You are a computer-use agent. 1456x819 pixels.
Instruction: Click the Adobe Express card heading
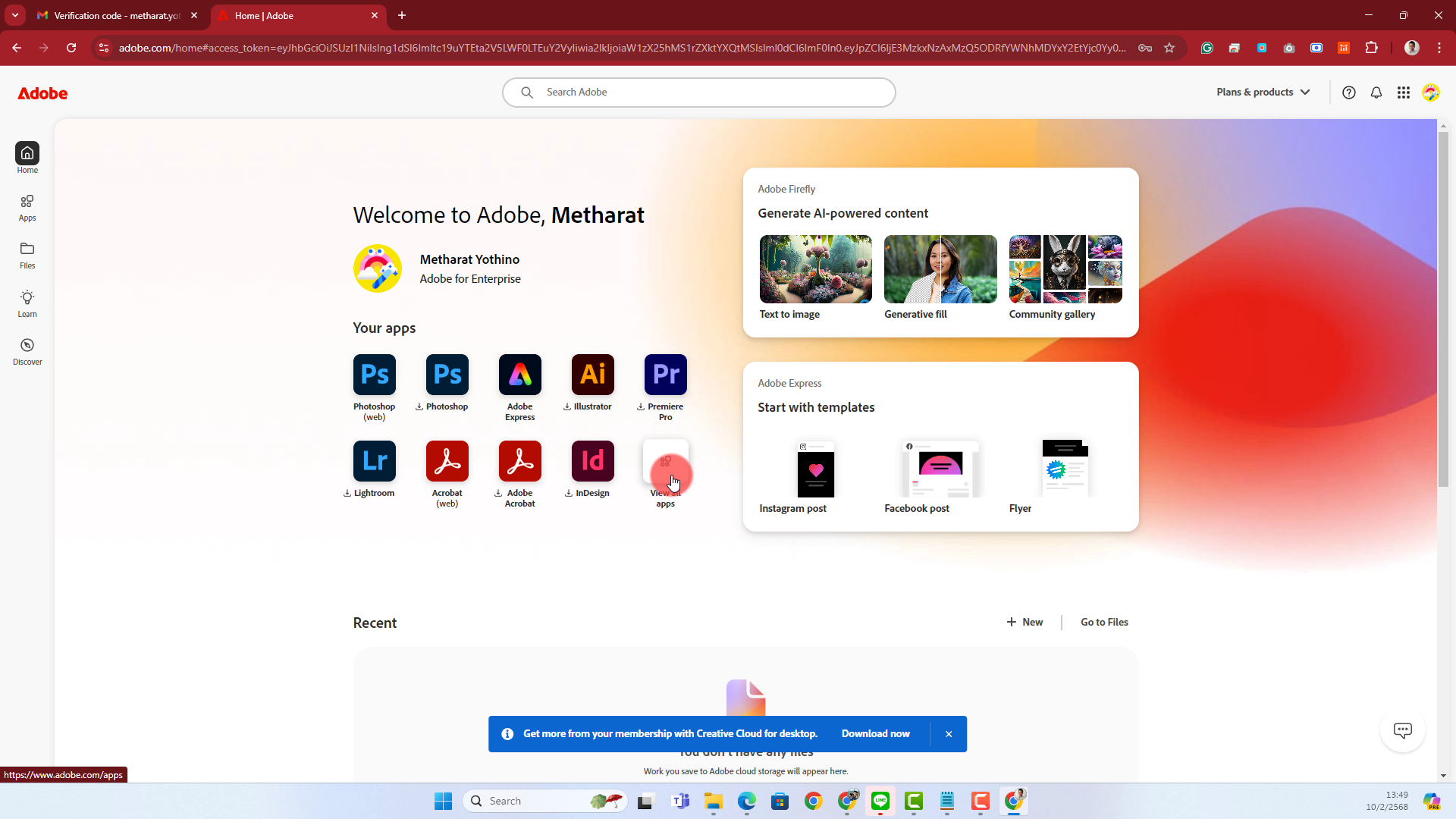pos(789,383)
